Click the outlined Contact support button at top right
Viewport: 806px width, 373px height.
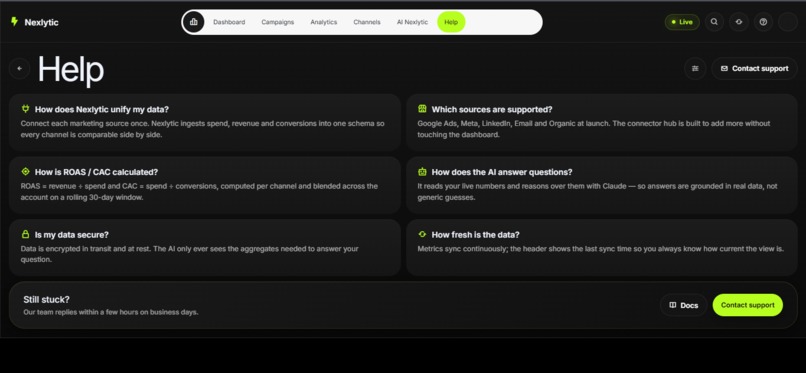pos(755,68)
